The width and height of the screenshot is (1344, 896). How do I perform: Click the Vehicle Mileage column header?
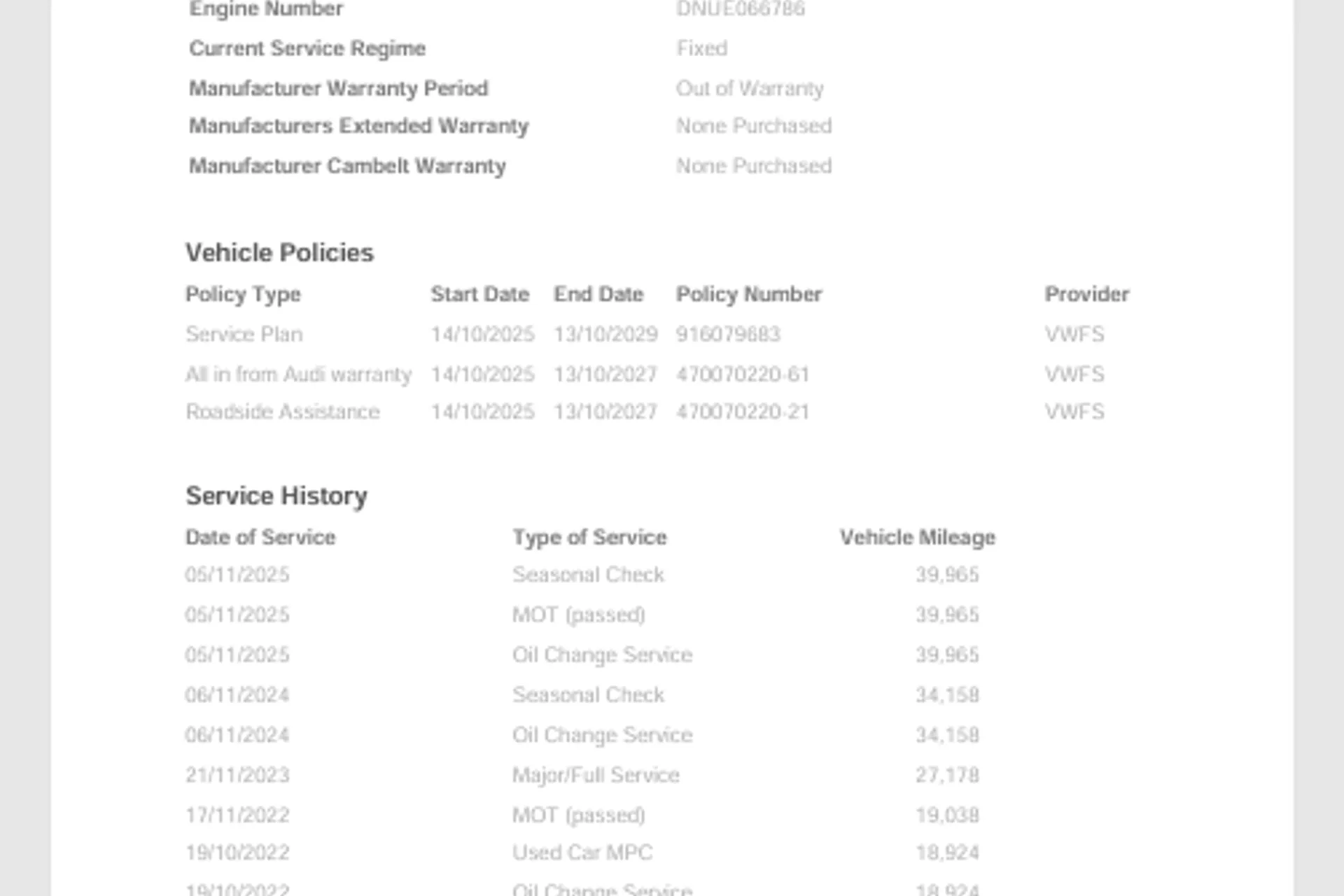coord(918,538)
